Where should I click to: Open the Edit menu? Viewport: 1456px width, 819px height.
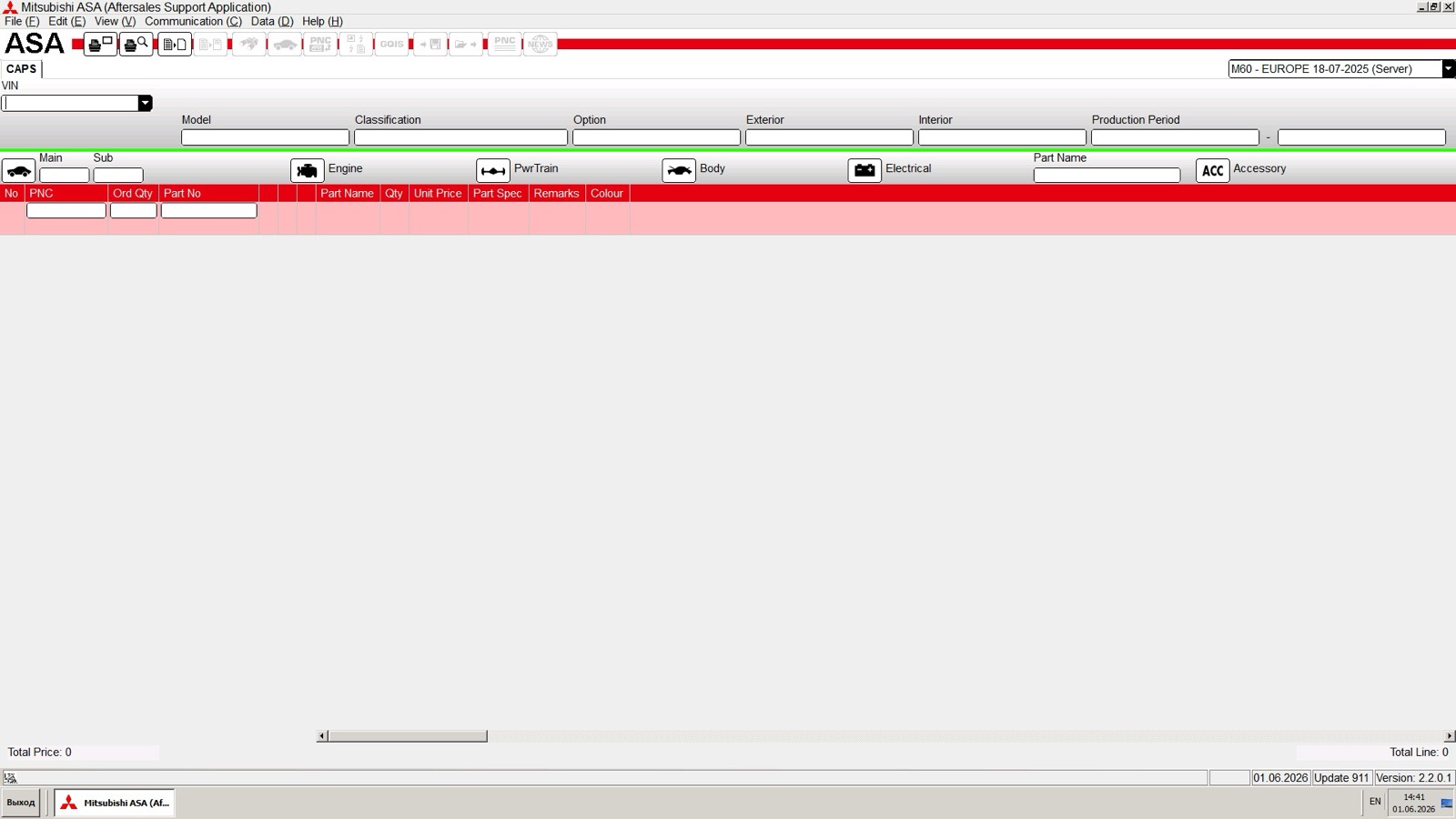[66, 21]
